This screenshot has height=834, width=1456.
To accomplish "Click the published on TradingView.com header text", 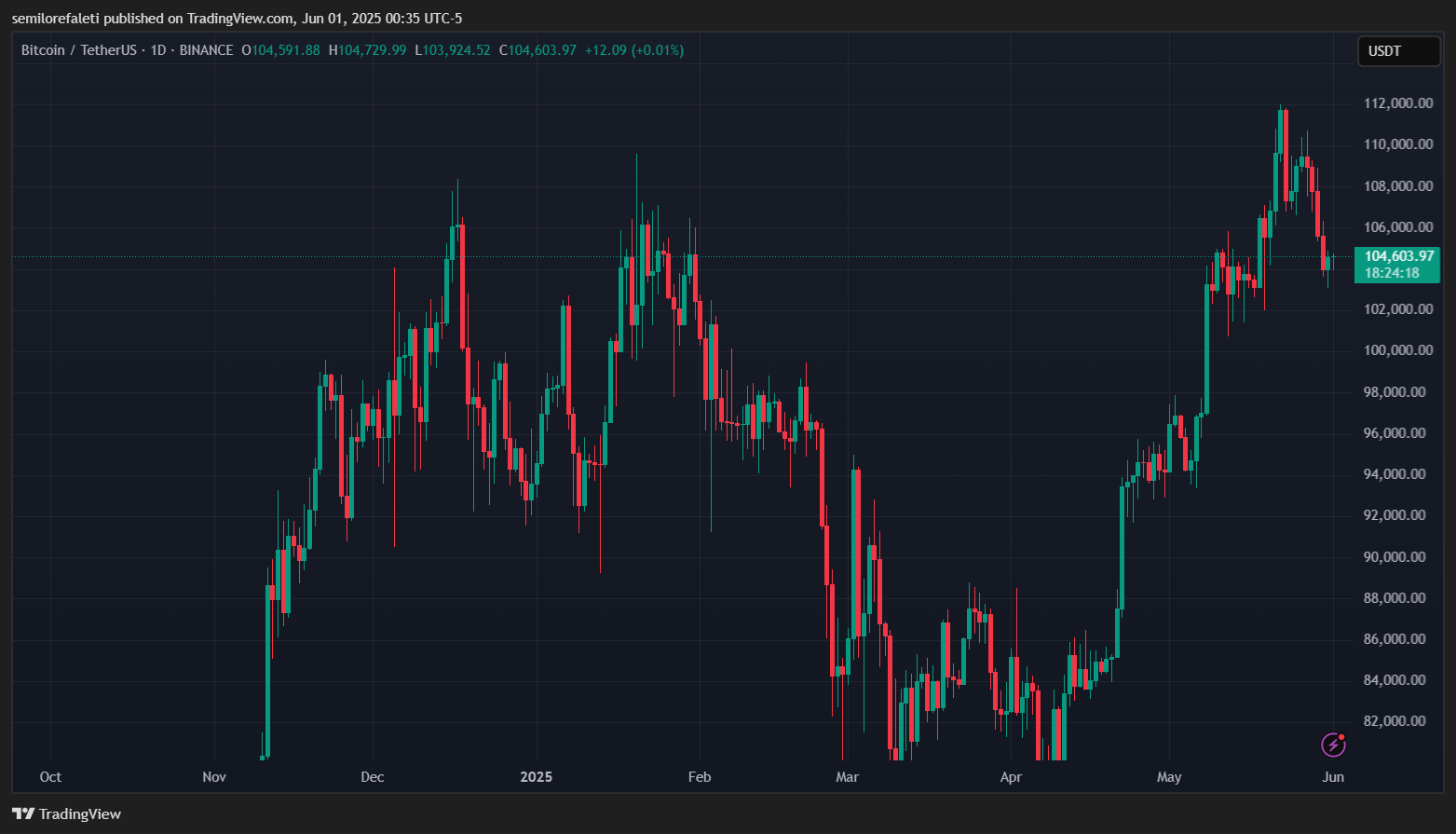I will click(236, 19).
